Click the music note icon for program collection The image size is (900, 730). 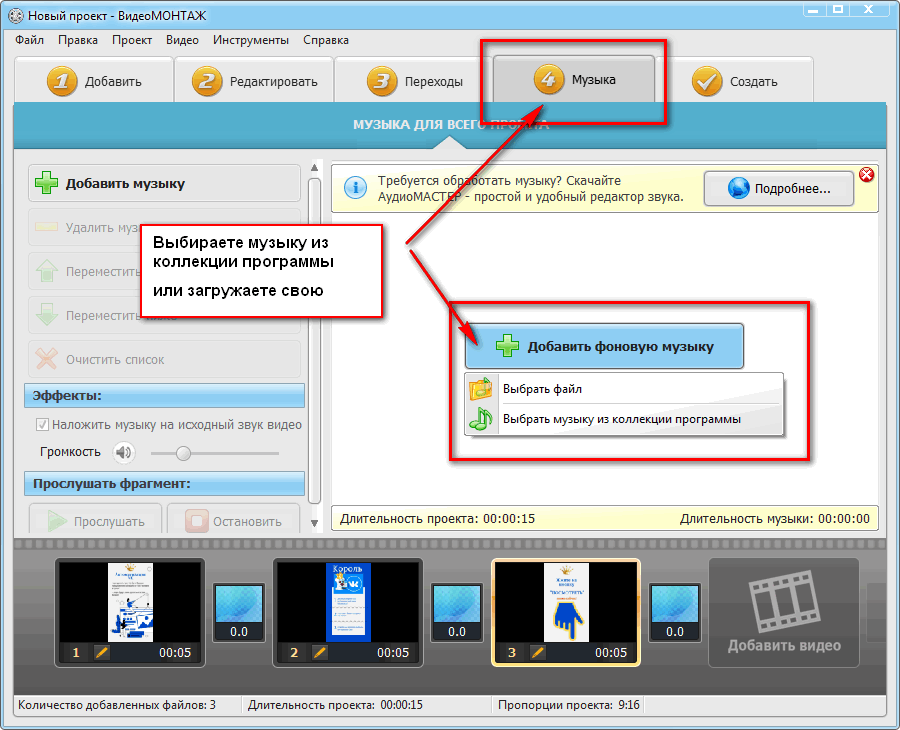pos(480,419)
